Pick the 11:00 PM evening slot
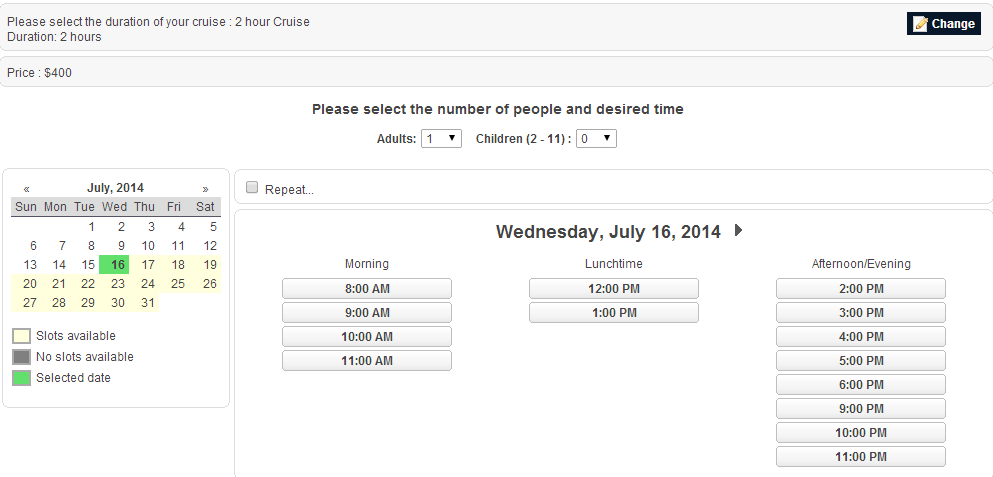Screen dimensions: 993x477 tap(861, 457)
